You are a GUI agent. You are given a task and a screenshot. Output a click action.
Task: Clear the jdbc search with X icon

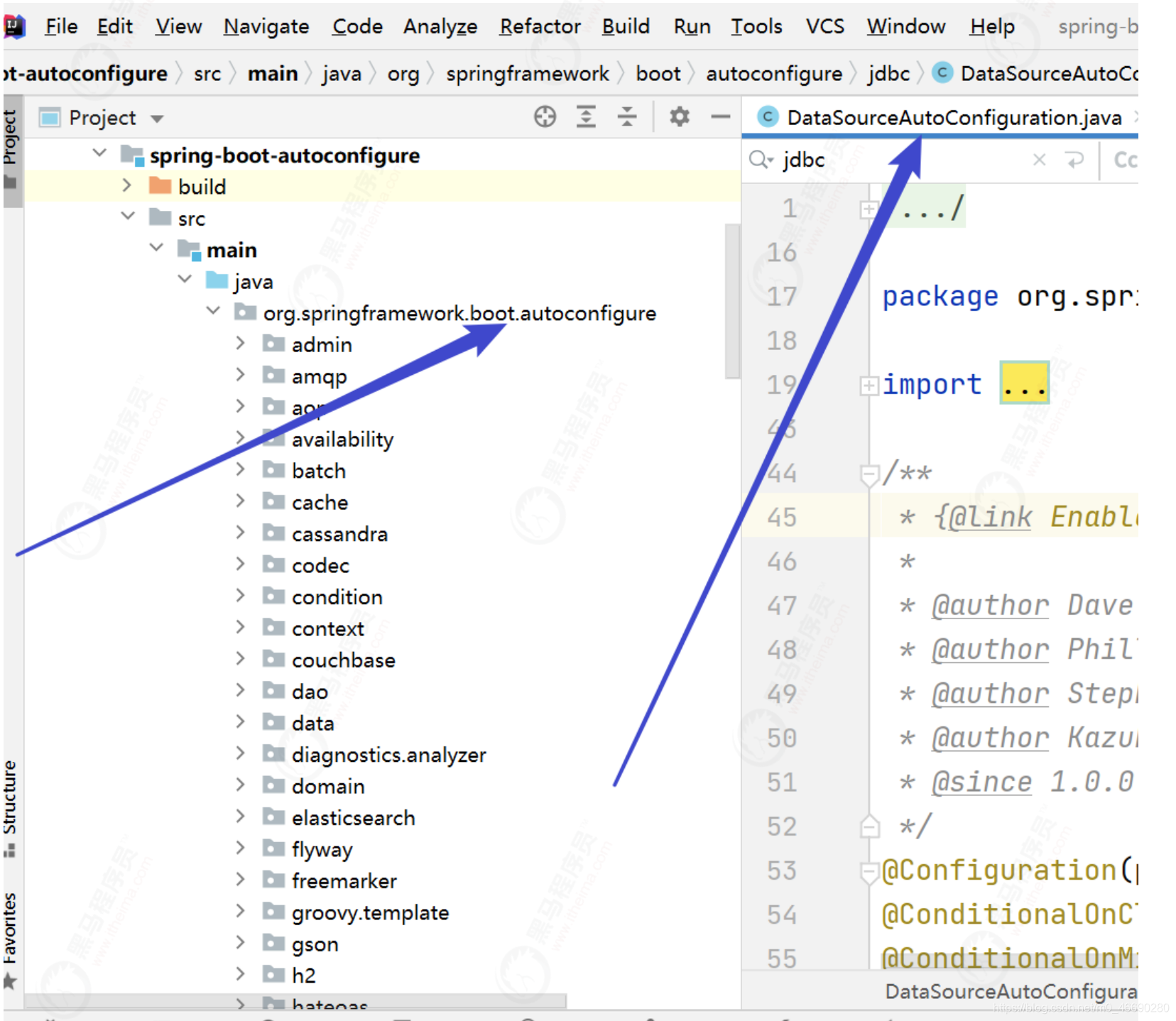[1039, 160]
